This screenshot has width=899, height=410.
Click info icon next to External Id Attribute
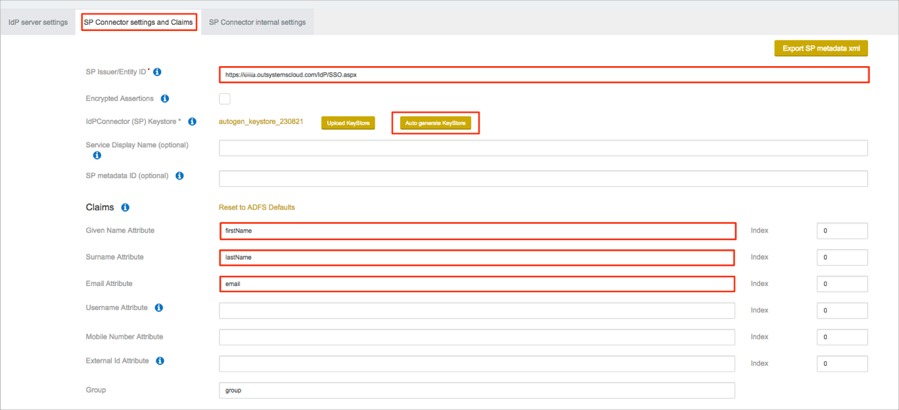(x=160, y=361)
